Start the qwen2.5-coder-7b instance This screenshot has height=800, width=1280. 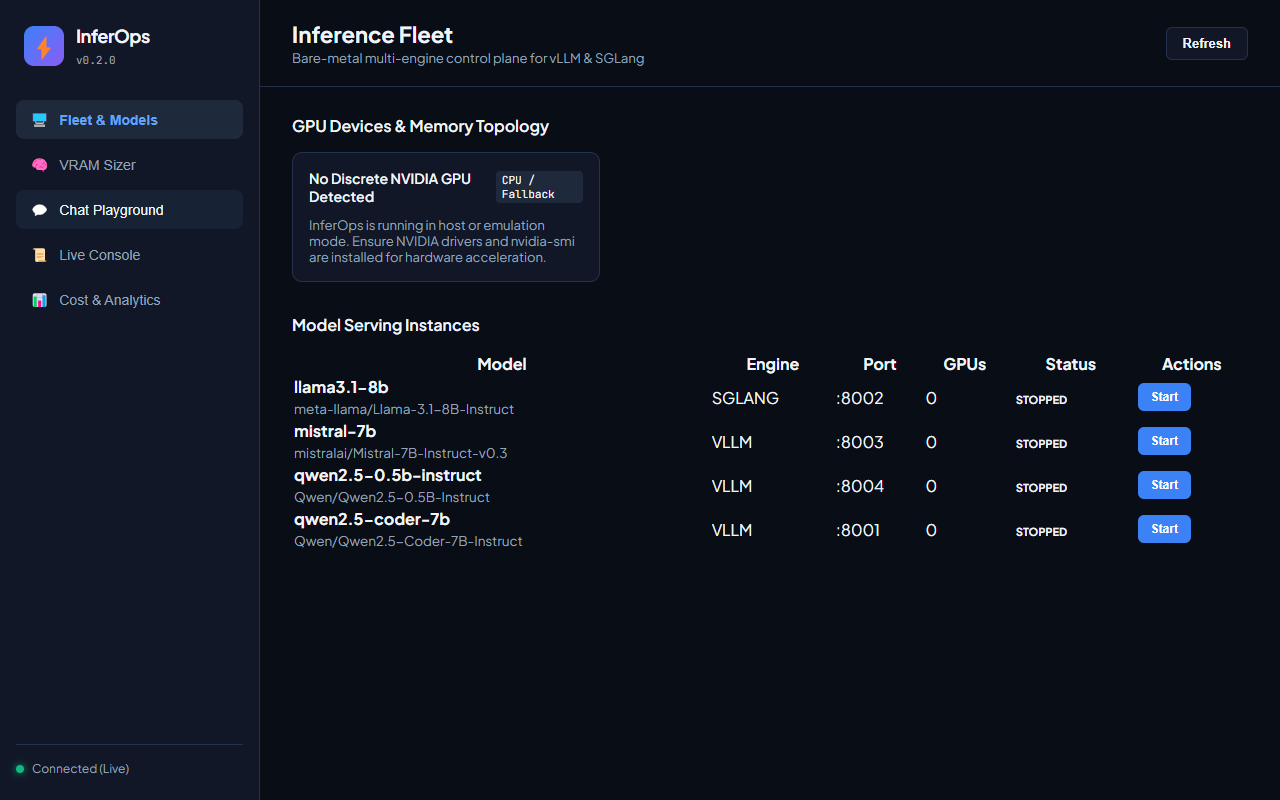[x=1164, y=529]
